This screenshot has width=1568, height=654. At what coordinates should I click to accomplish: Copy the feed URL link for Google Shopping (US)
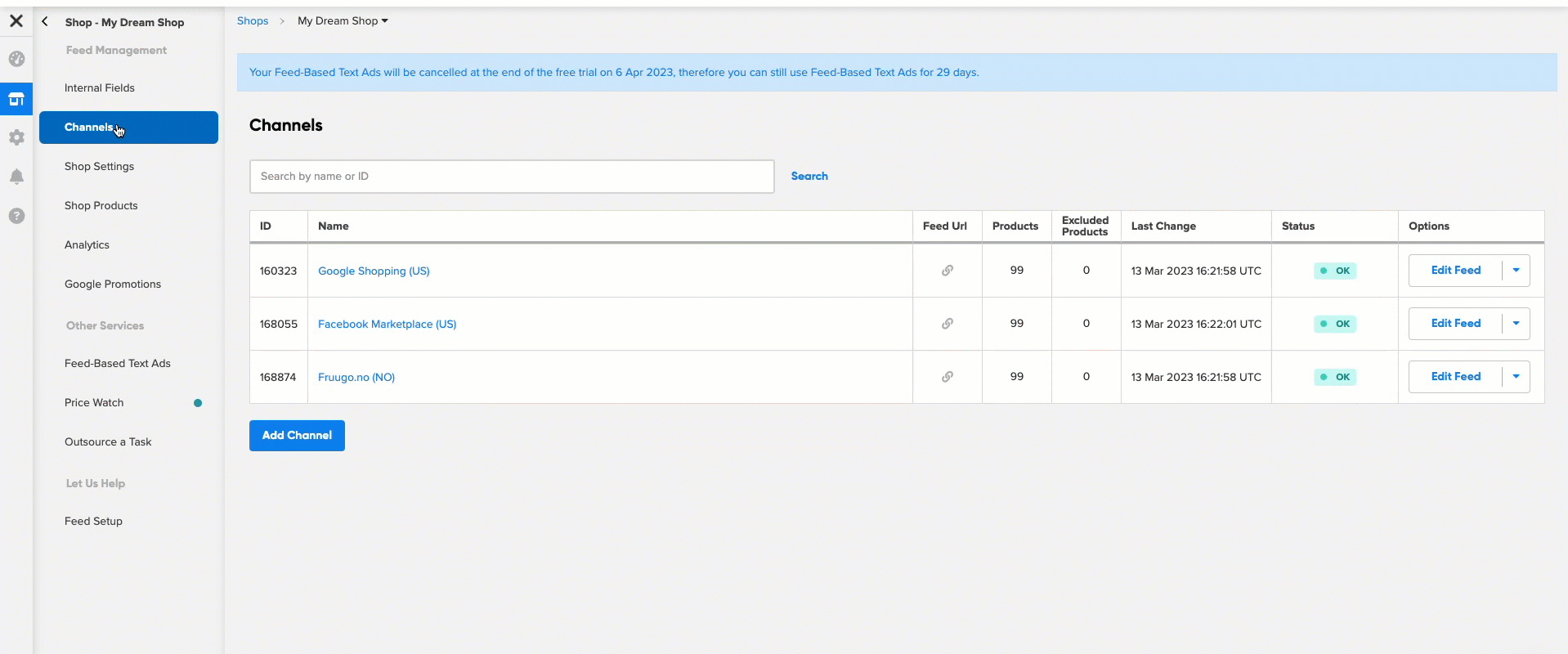coord(948,271)
